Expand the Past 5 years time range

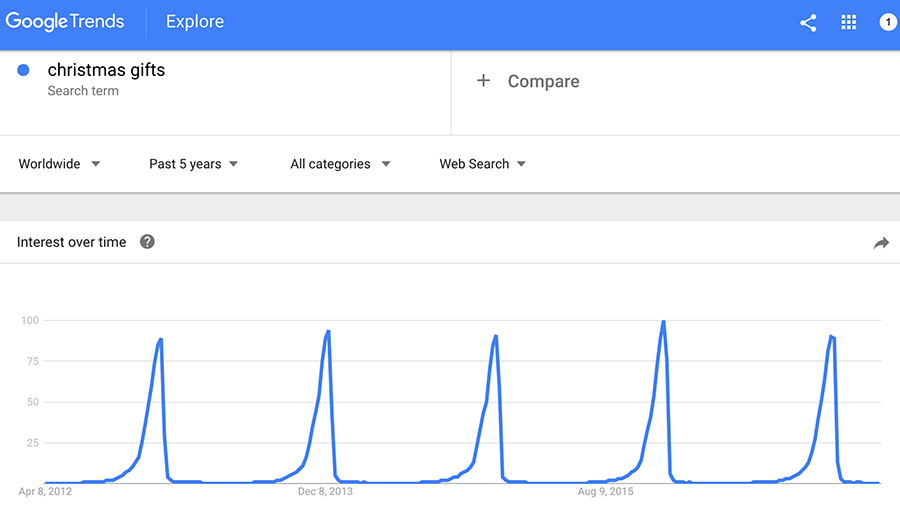(x=193, y=164)
